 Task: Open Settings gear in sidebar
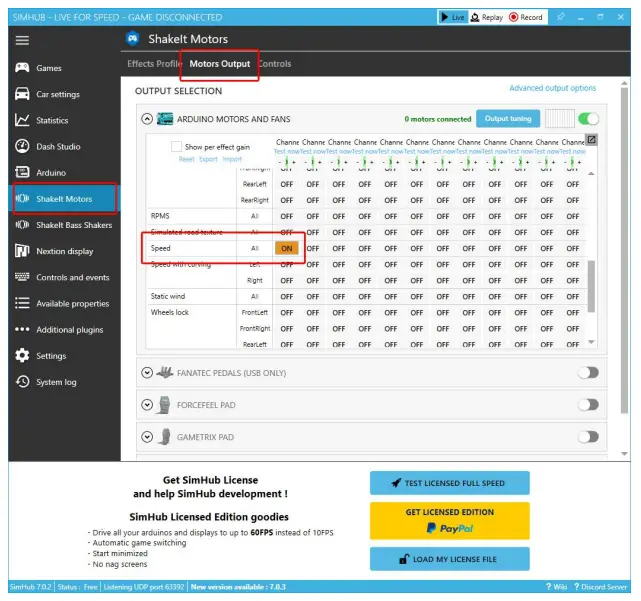tap(22, 355)
